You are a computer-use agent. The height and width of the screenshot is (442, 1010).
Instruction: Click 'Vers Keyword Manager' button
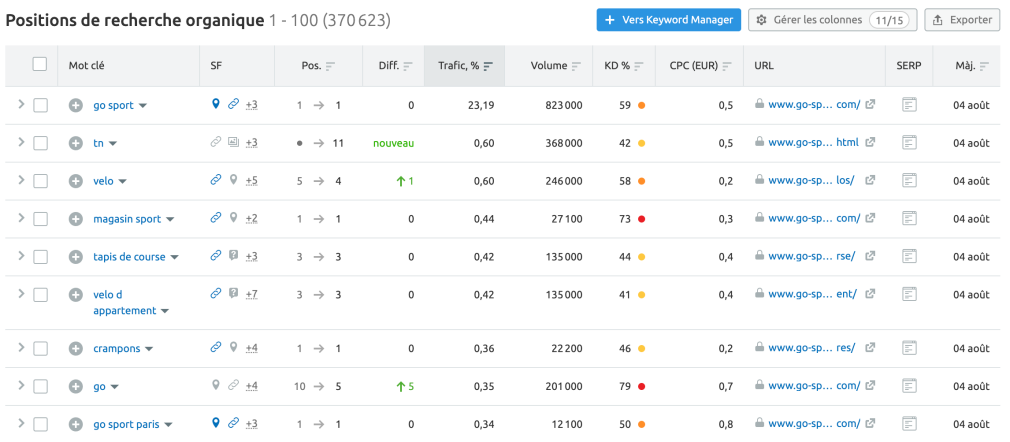point(669,20)
